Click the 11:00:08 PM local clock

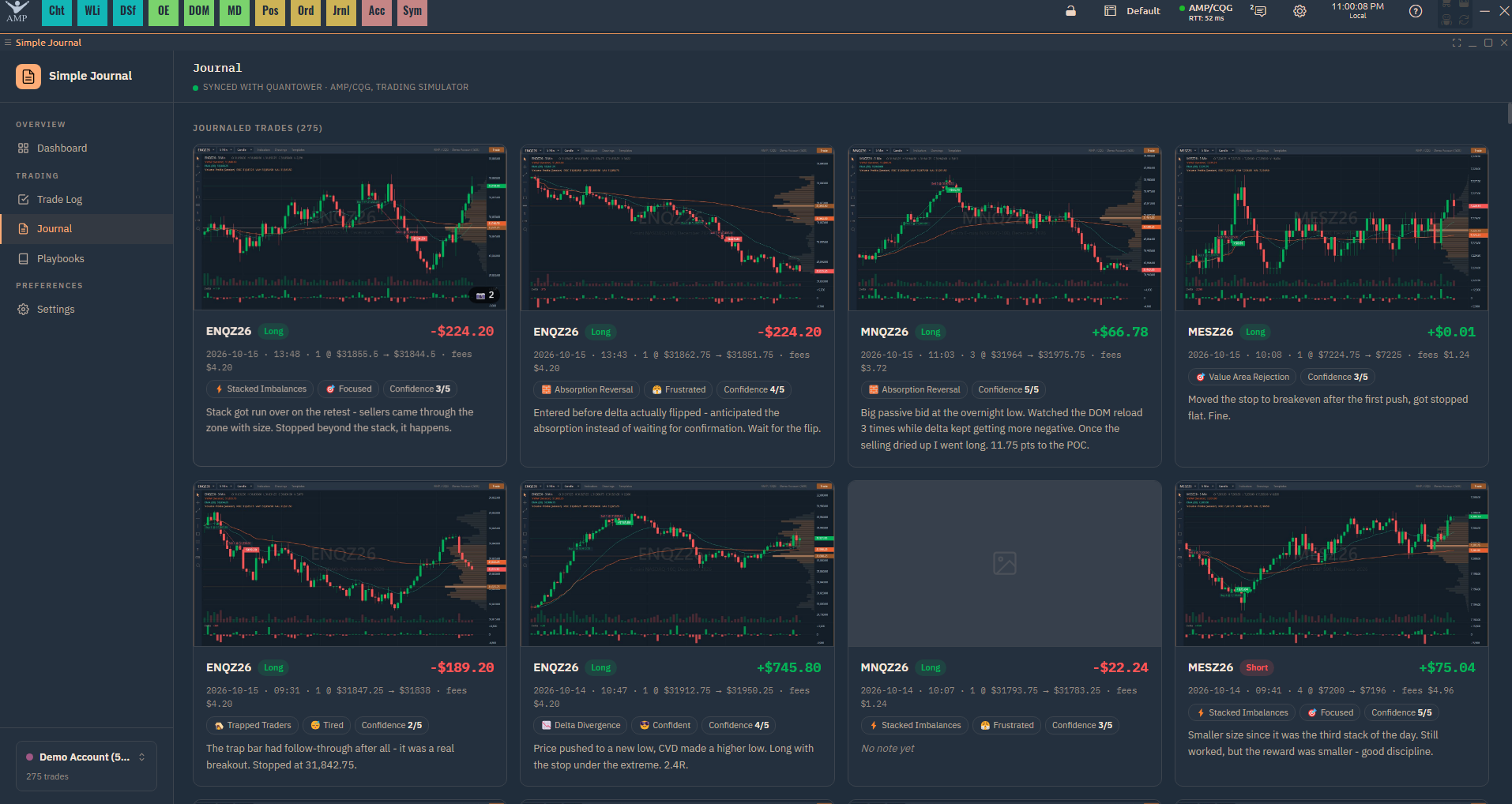1357,10
